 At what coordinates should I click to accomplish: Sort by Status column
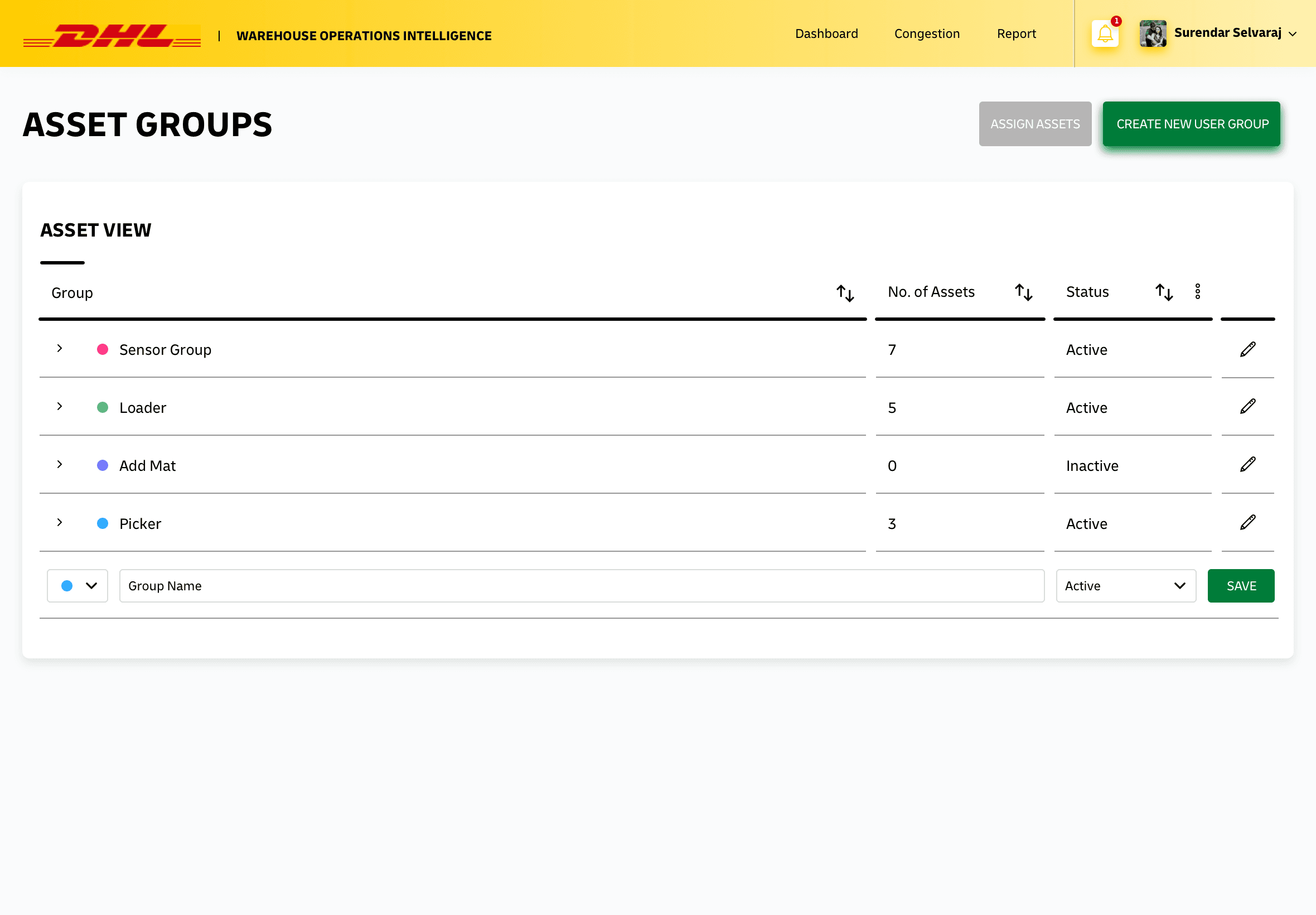point(1164,292)
